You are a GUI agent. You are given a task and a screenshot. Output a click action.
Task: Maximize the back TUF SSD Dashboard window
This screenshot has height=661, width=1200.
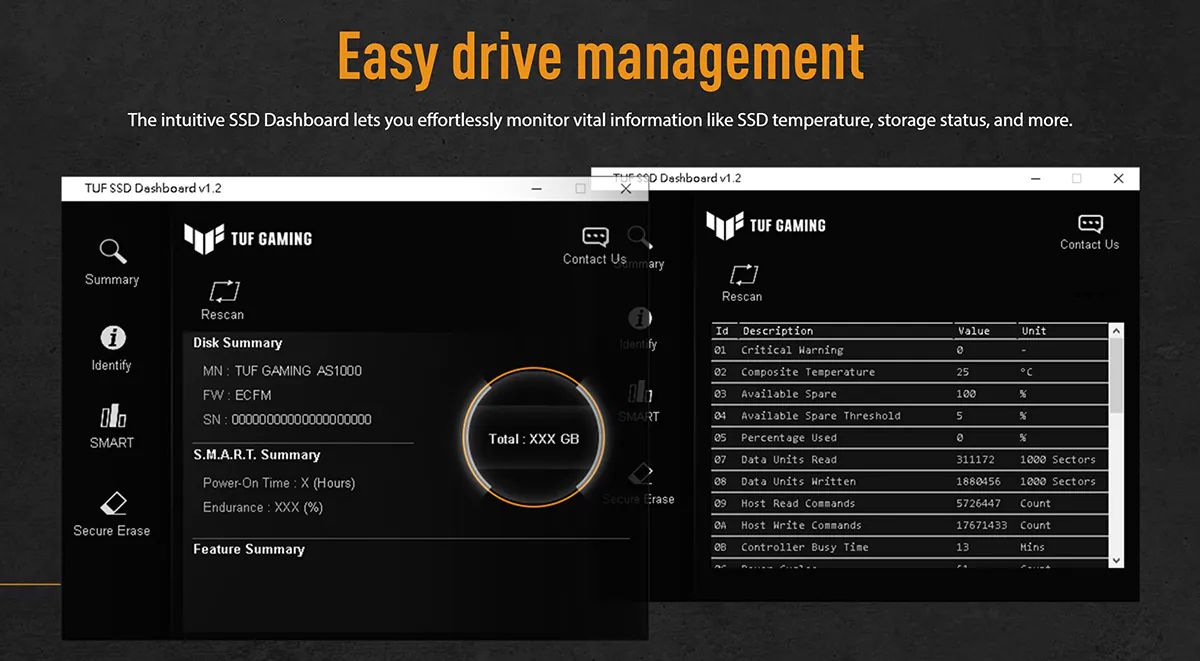click(1077, 178)
